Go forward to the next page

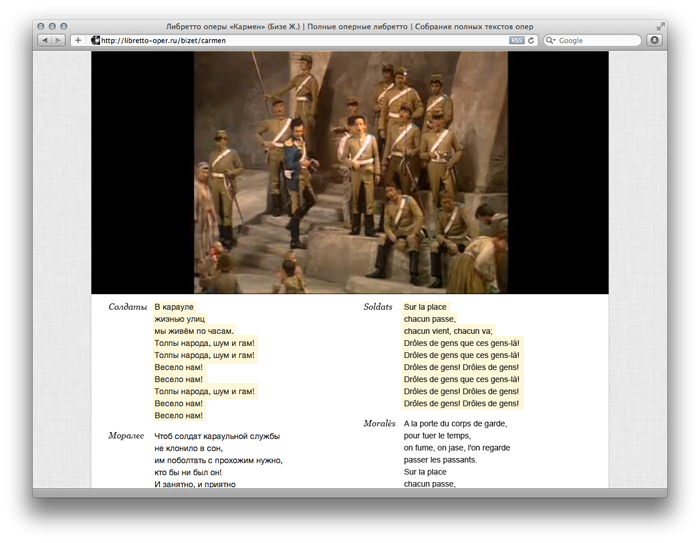point(58,41)
